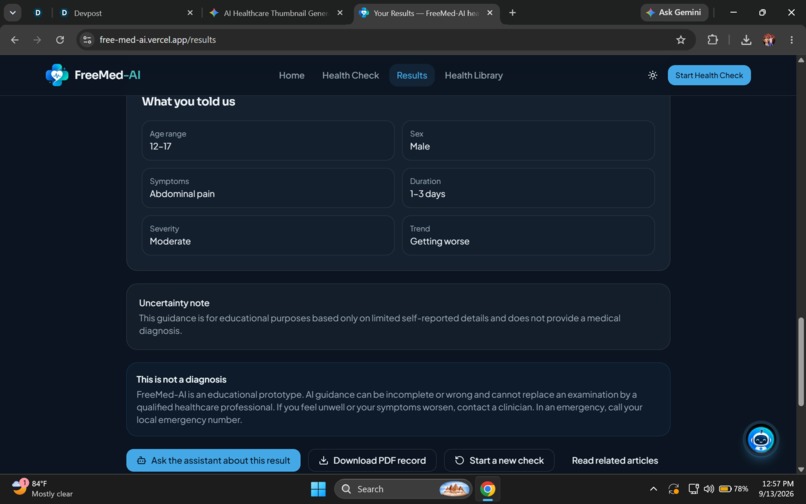Screen dimensions: 806x504
Task: Click the sync tray icon
Action: click(673, 489)
